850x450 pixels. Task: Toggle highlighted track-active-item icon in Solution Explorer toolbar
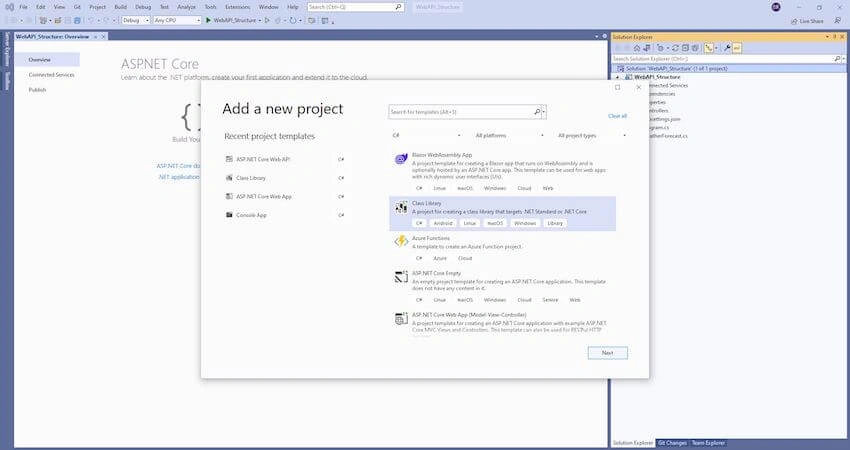(709, 48)
